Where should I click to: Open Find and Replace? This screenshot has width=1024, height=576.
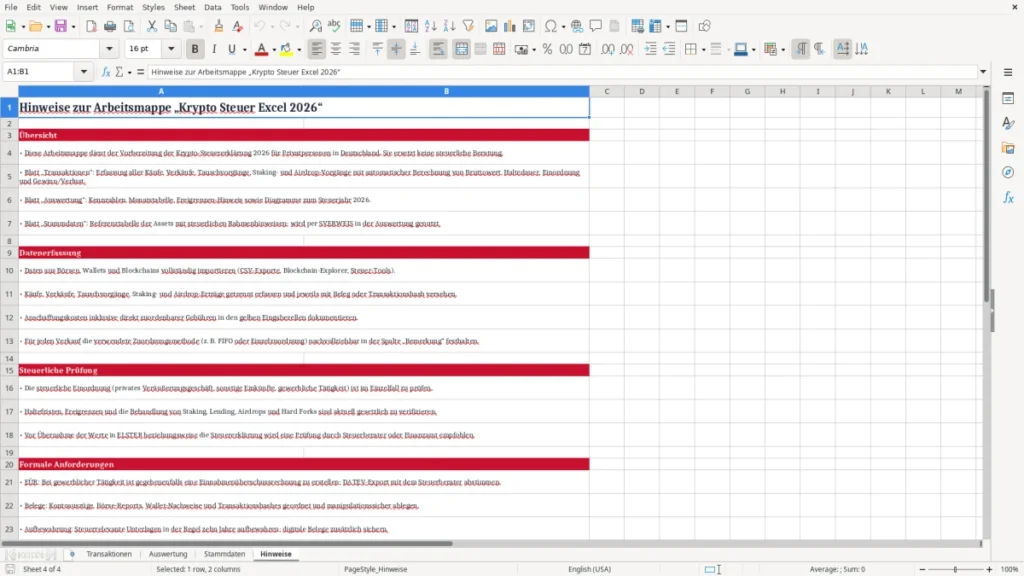point(315,26)
